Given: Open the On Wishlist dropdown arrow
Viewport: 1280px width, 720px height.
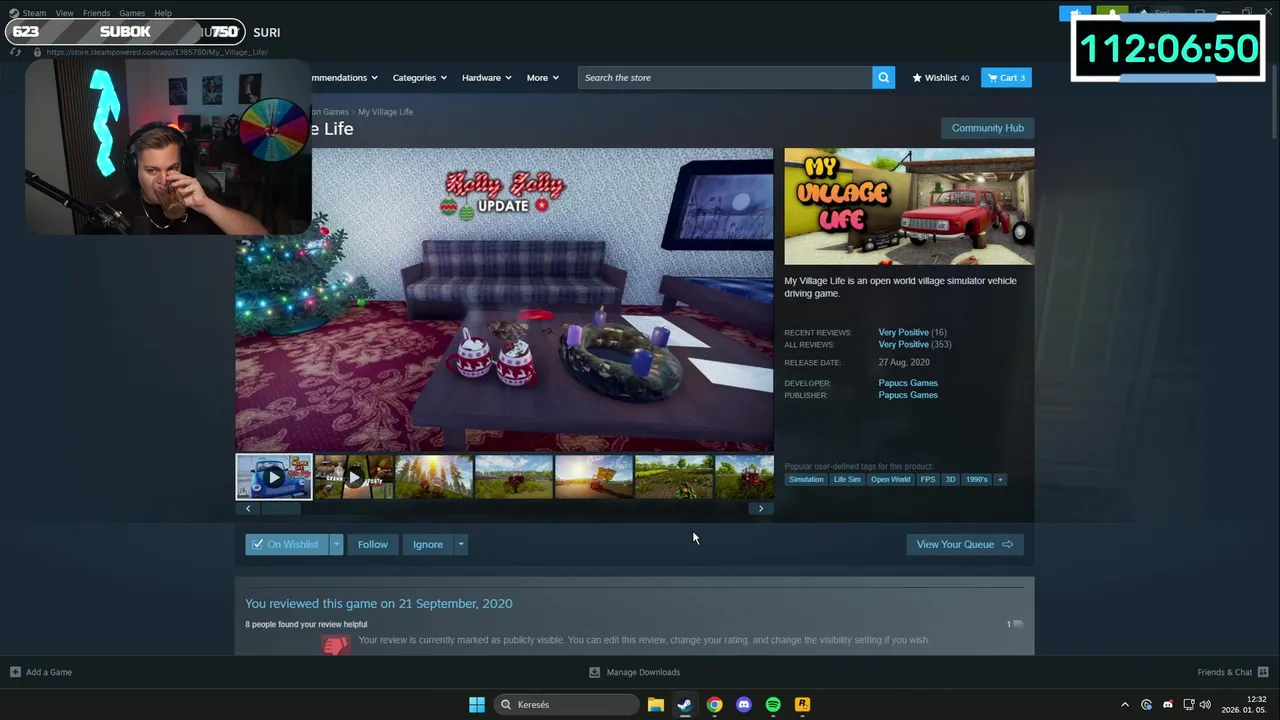Looking at the screenshot, I should (x=336, y=544).
